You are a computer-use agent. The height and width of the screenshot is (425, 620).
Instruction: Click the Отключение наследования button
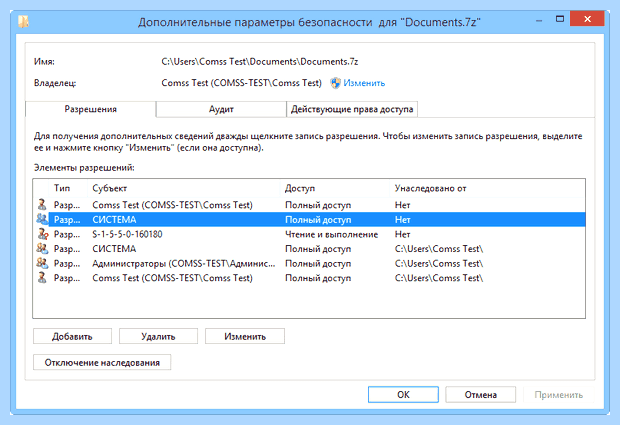[x=102, y=363]
